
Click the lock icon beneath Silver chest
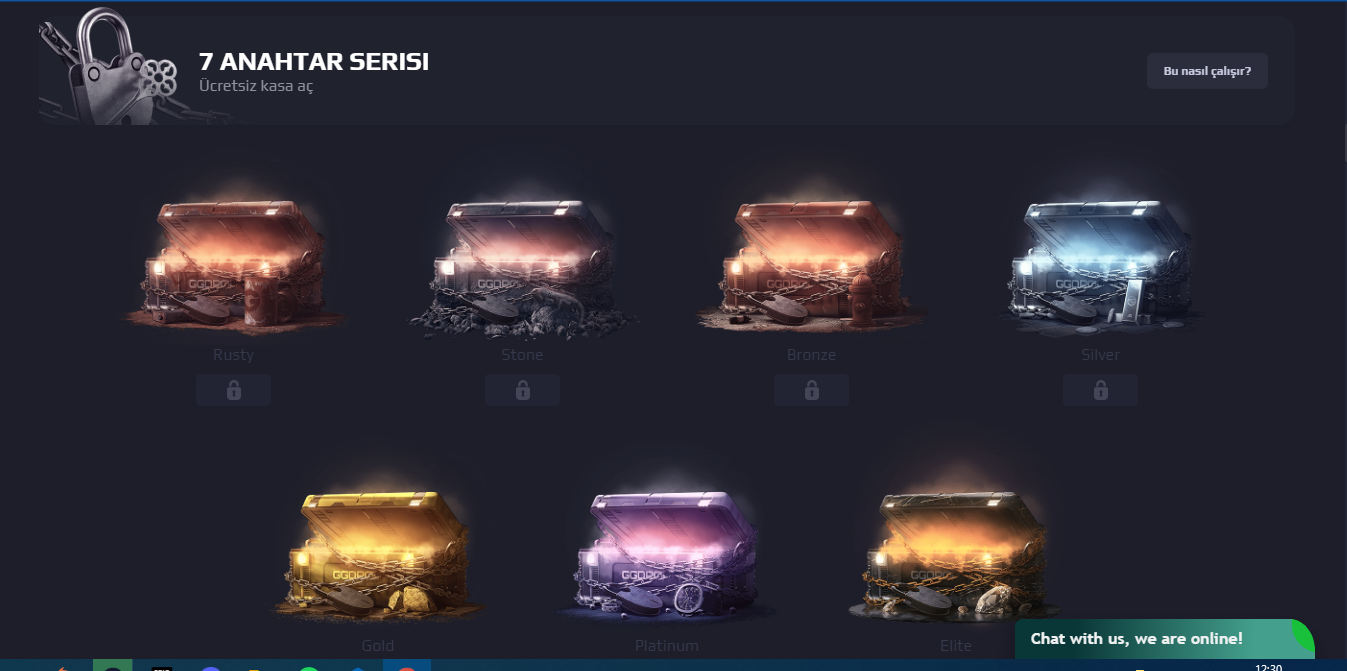[1100, 390]
